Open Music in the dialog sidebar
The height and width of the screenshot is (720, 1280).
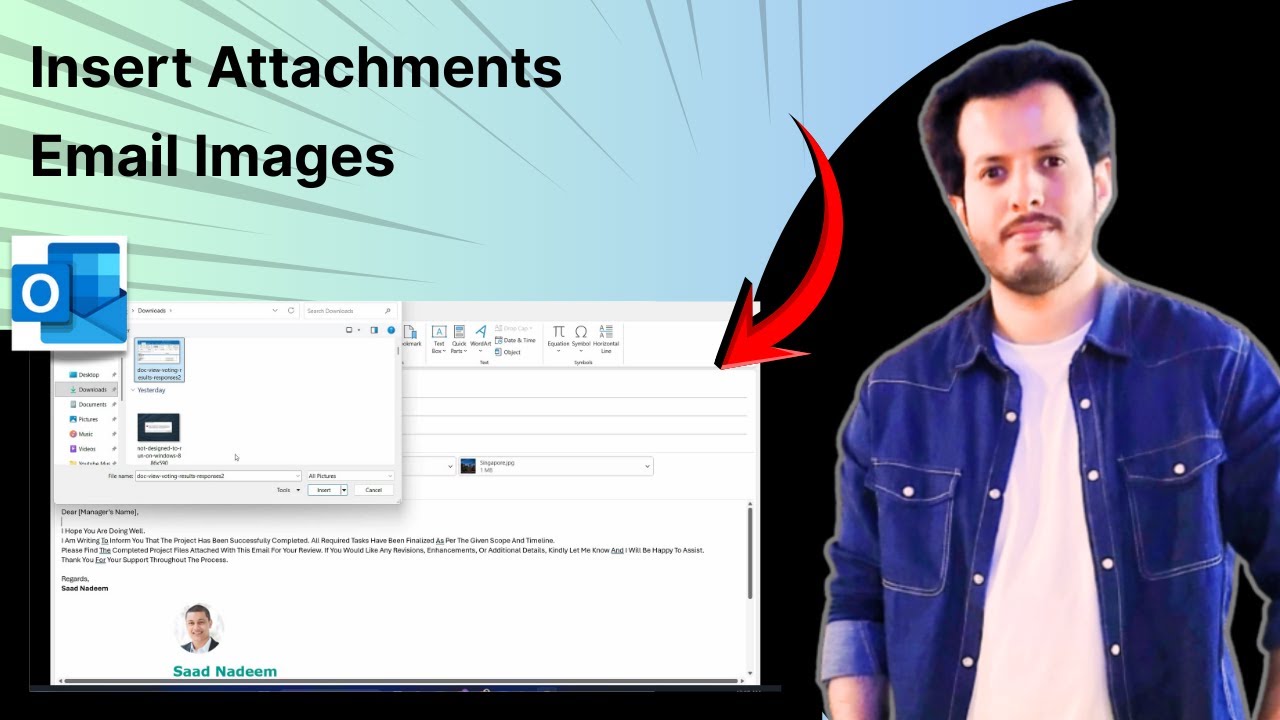pyautogui.click(x=86, y=434)
